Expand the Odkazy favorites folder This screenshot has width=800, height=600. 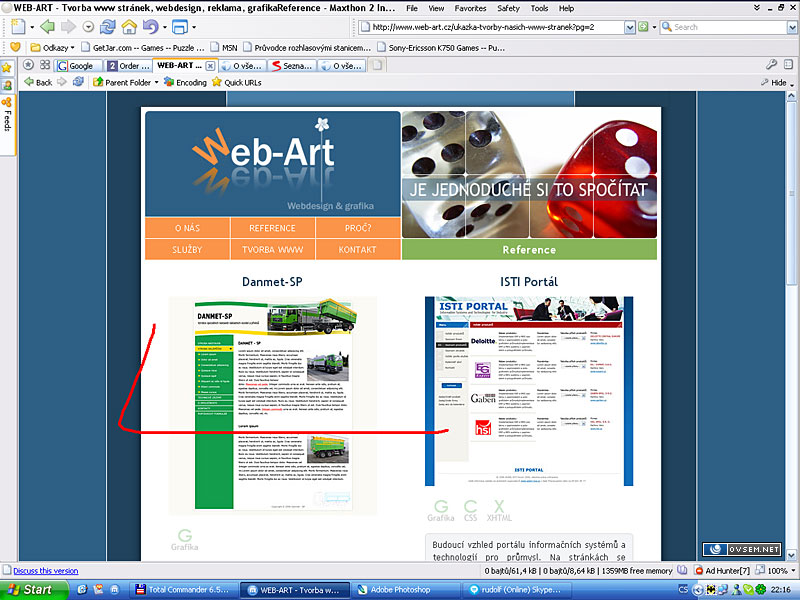[x=53, y=47]
